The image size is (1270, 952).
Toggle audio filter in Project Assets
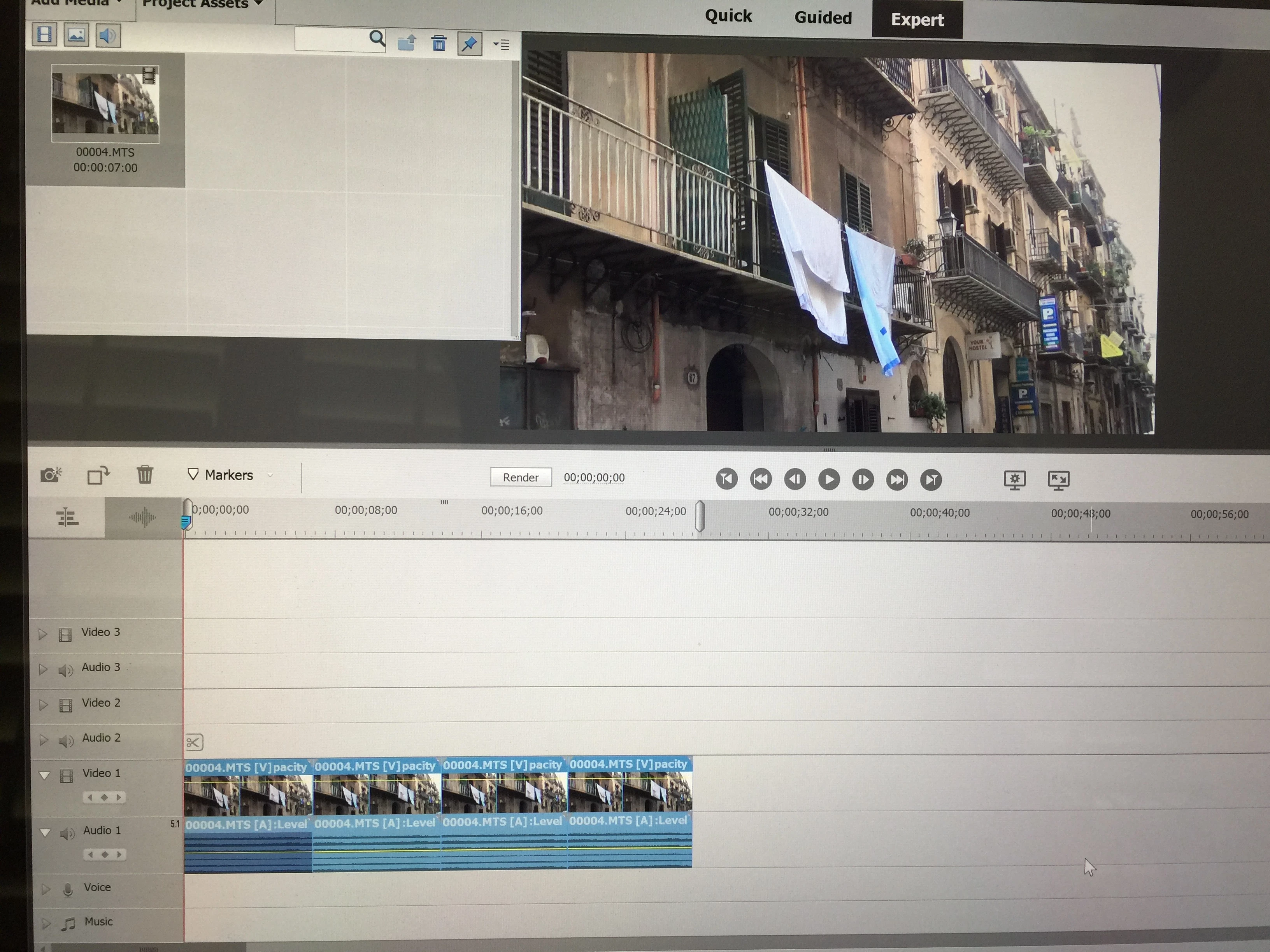(x=108, y=35)
